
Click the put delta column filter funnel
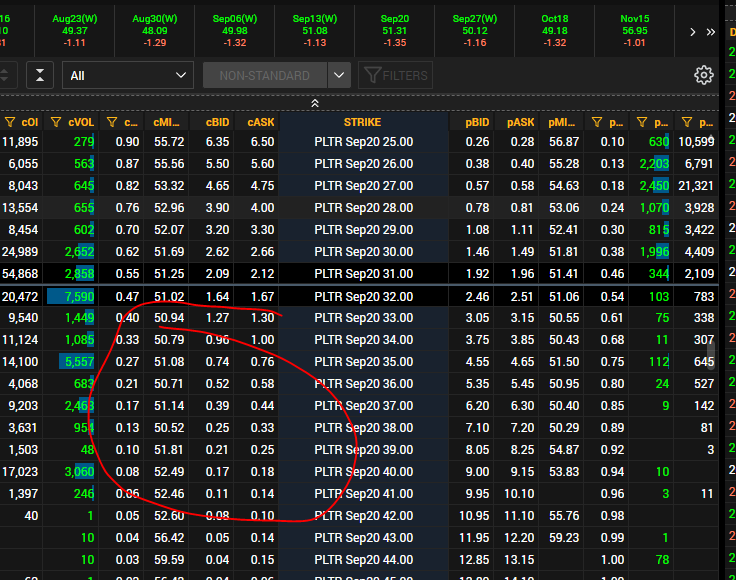tap(597, 122)
